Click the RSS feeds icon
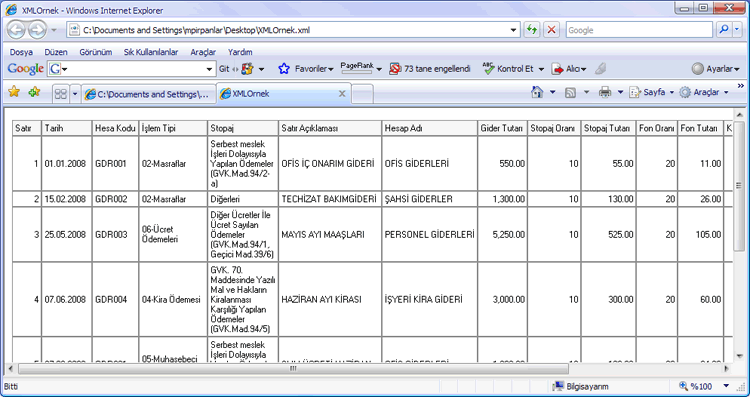This screenshot has width=750, height=397. pyautogui.click(x=570, y=92)
